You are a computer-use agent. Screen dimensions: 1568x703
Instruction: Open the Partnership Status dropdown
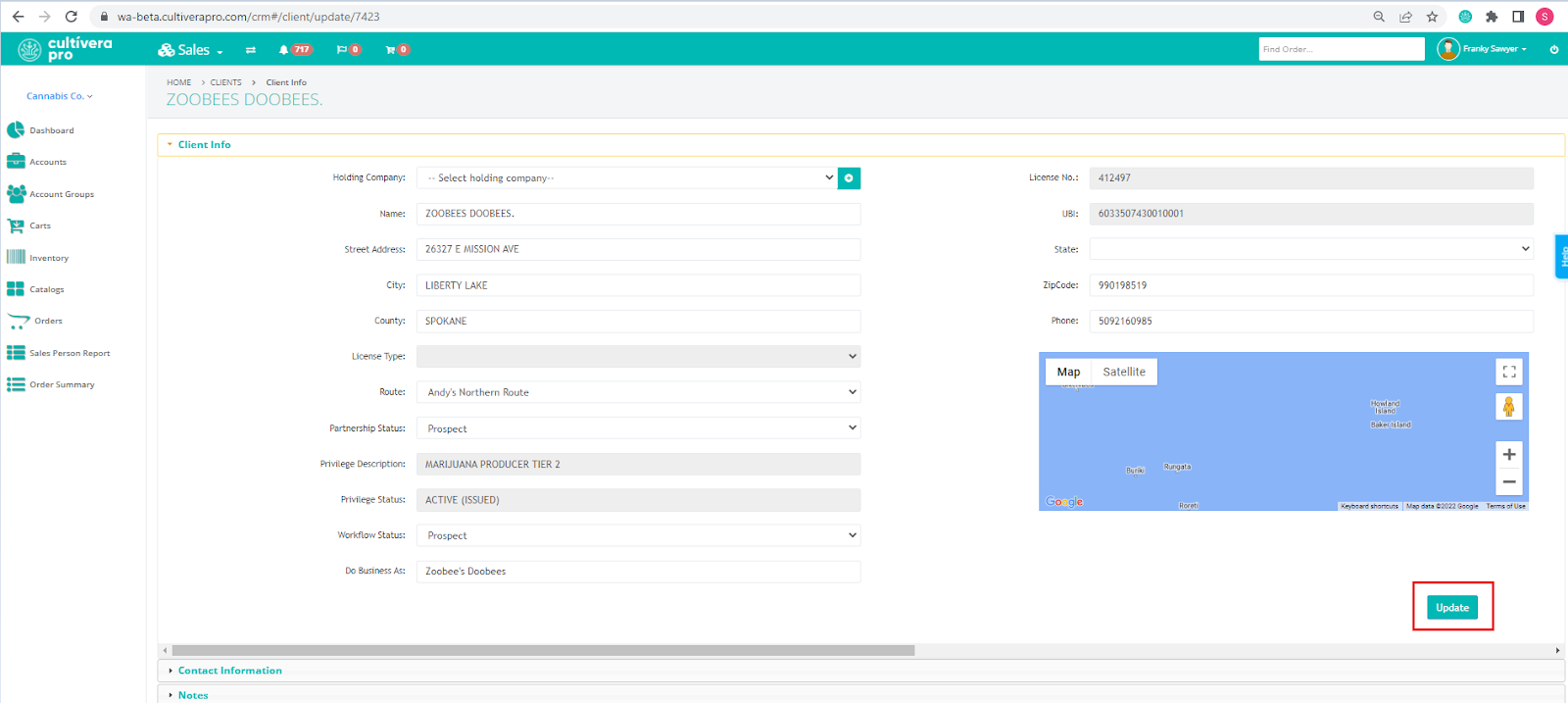pyautogui.click(x=638, y=428)
